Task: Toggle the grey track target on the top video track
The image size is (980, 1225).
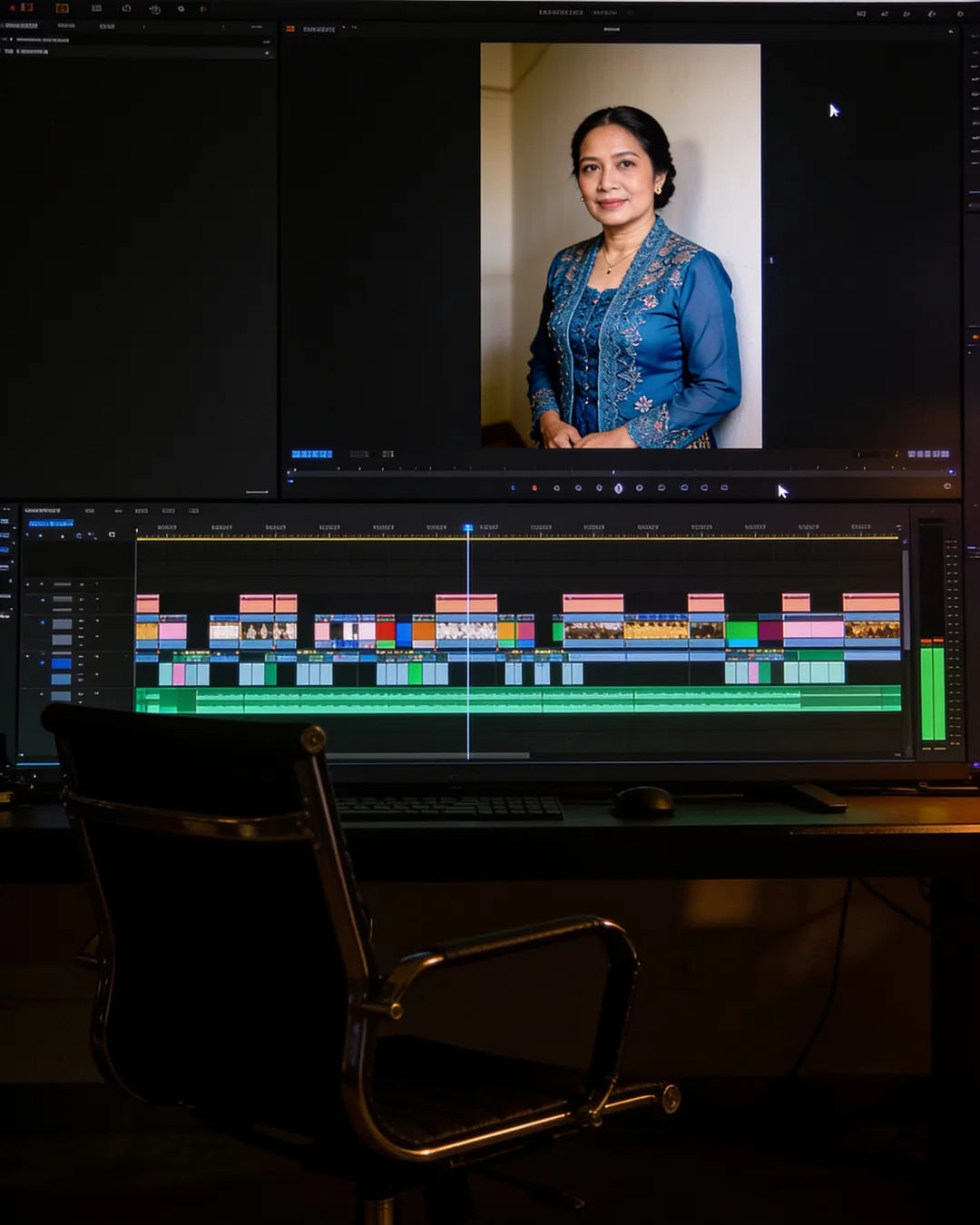Action: coord(62,600)
